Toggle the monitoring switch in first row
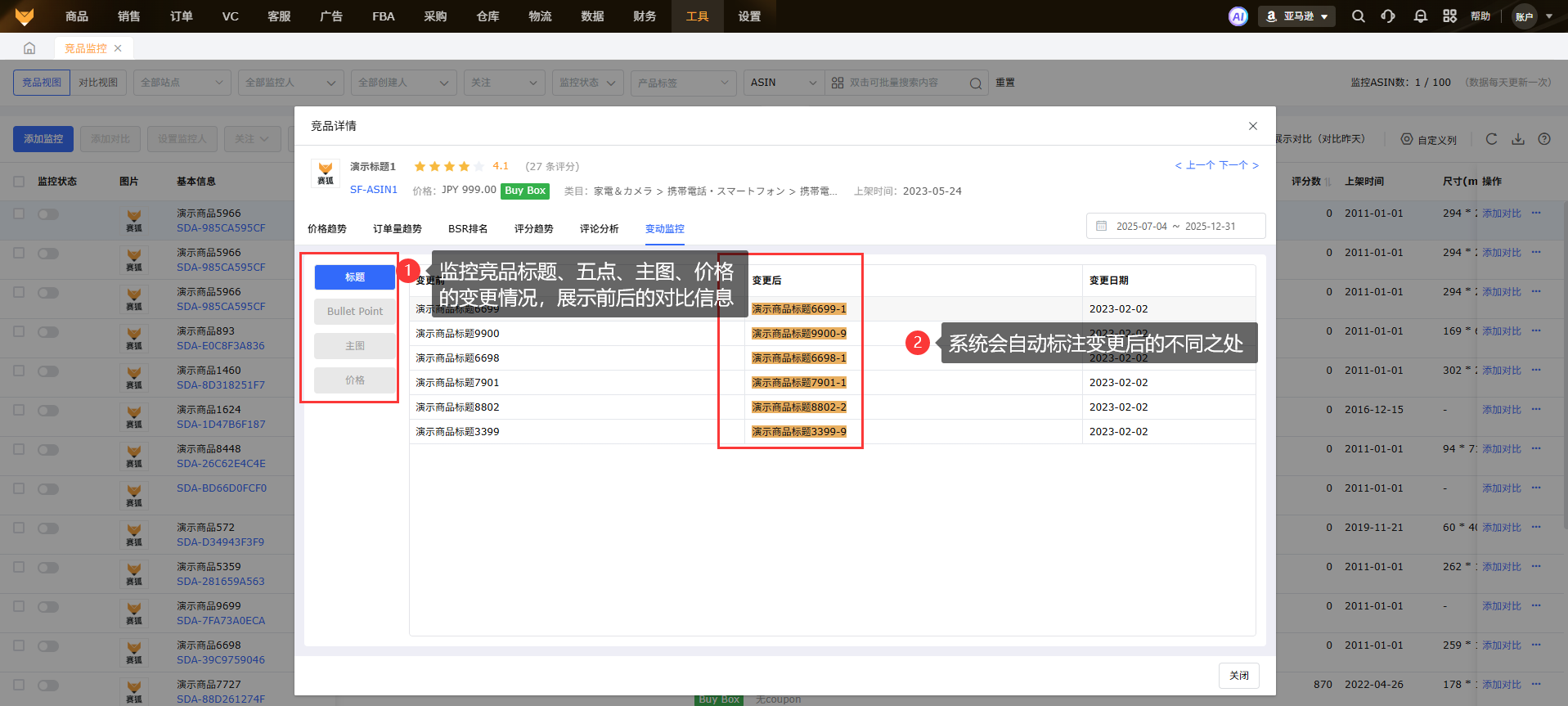This screenshot has width=1568, height=706. (48, 214)
